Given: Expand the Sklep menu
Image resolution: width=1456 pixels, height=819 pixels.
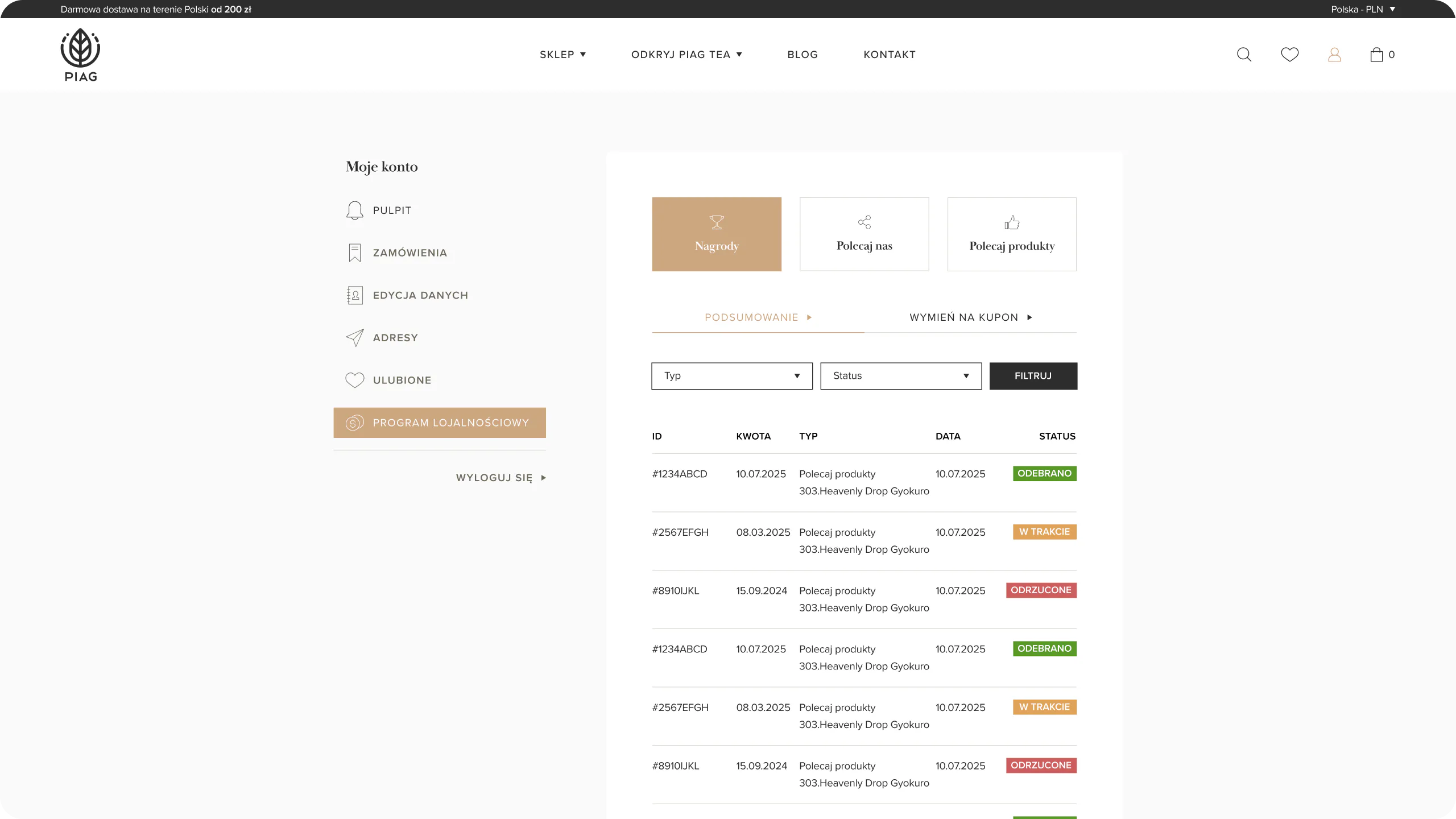Looking at the screenshot, I should pos(562,55).
